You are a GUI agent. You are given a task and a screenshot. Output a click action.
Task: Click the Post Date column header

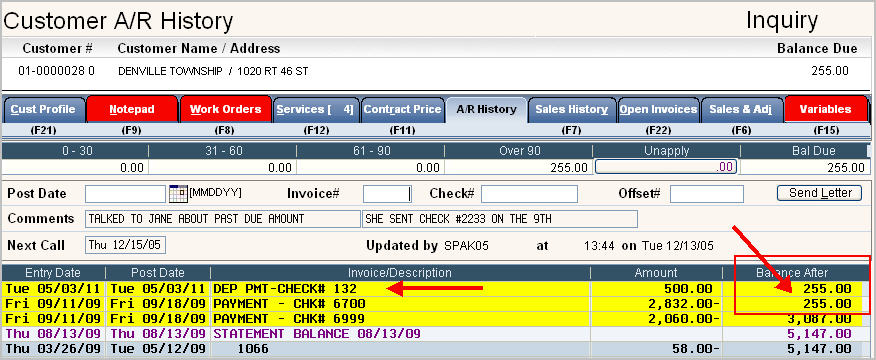pos(158,273)
